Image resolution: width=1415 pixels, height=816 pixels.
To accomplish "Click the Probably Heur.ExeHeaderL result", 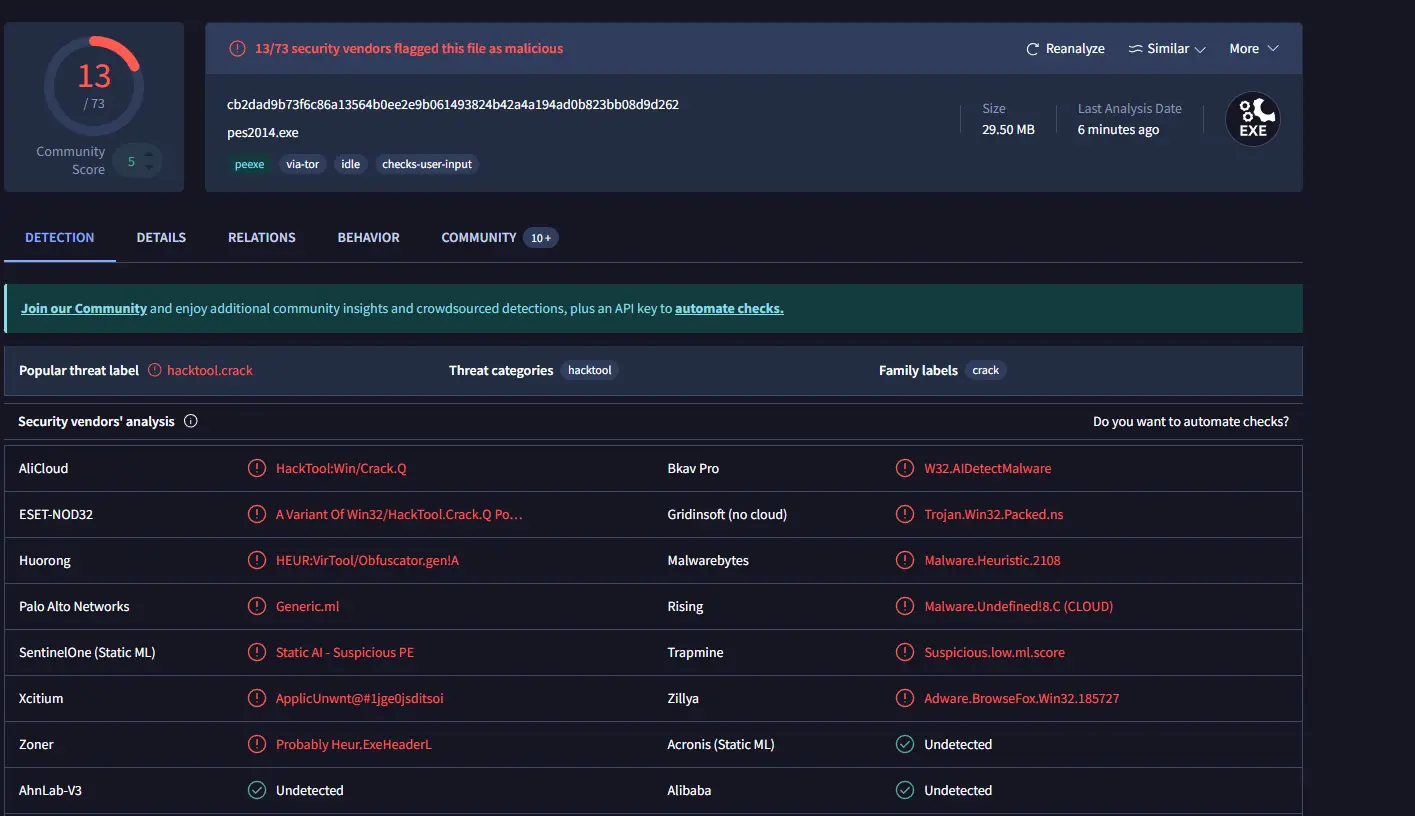I will coord(354,744).
